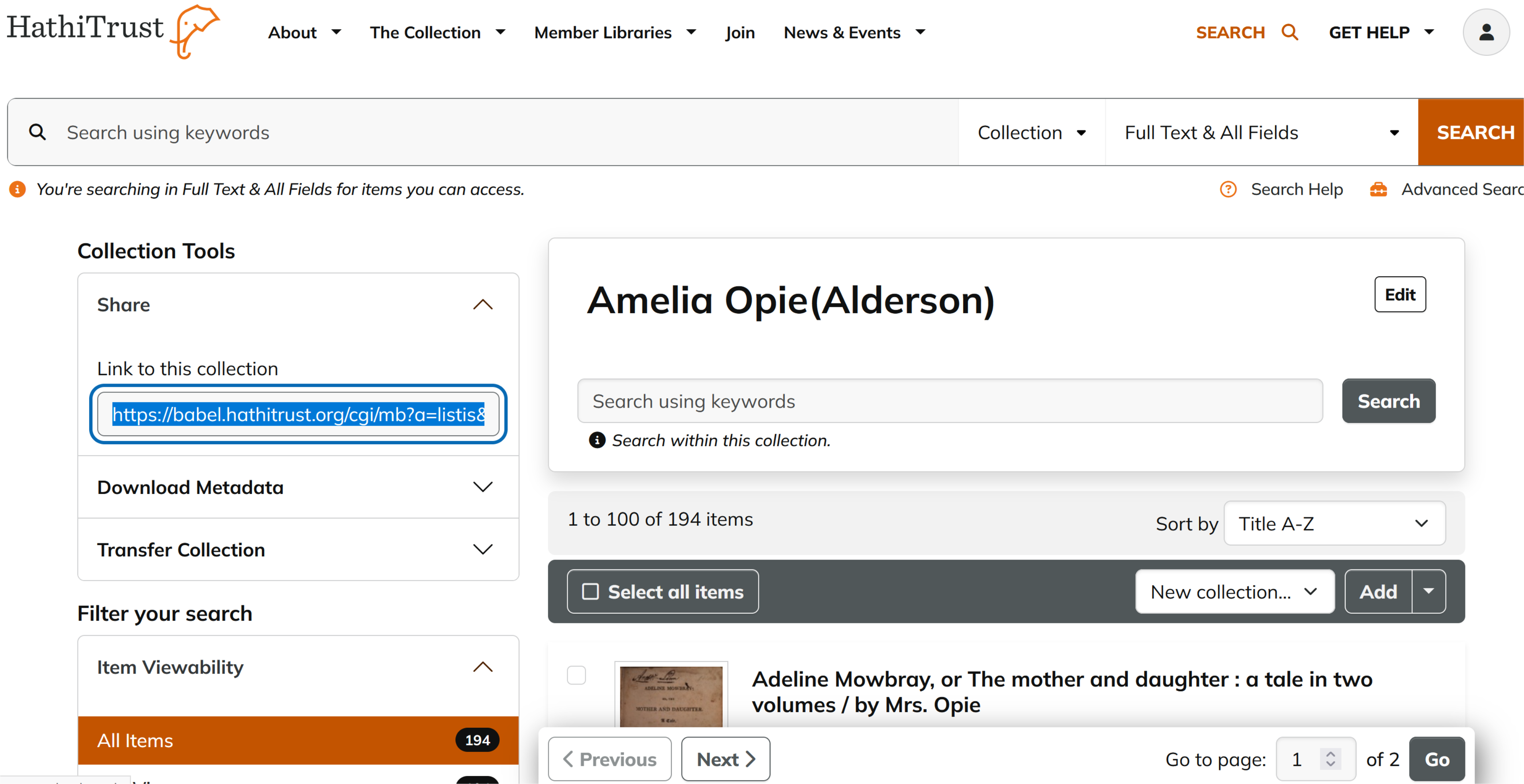Click the info icon beside Search within collection
This screenshot has height=784, width=1524.
[597, 440]
